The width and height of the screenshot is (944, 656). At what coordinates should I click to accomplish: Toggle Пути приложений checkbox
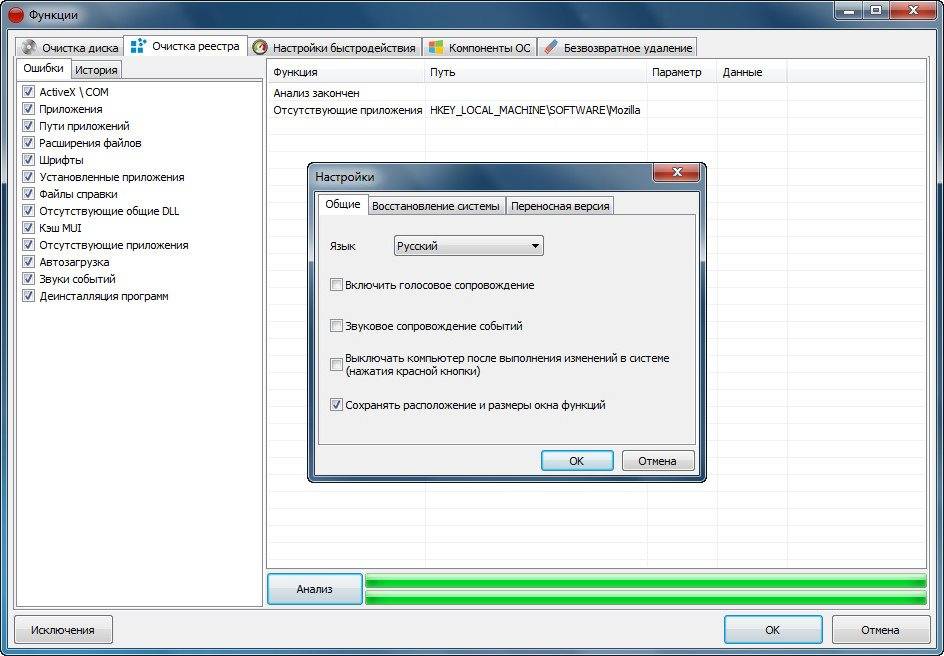coord(28,126)
